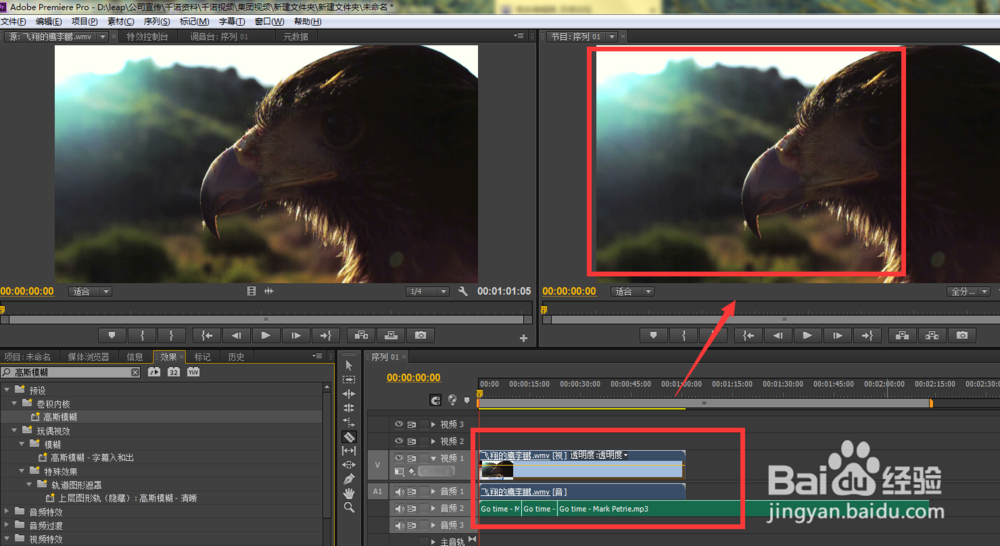This screenshot has width=1000, height=546.
Task: Switch to the 历史 tab
Action: click(236, 357)
